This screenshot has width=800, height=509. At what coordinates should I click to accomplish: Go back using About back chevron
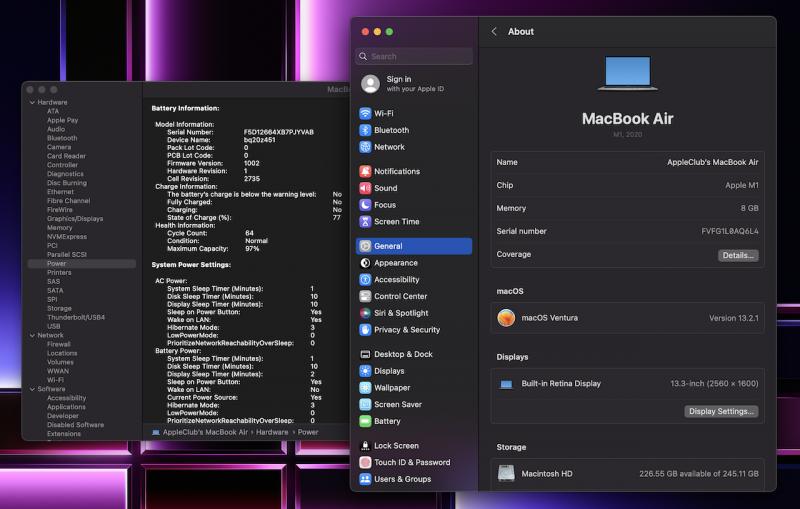[x=494, y=32]
